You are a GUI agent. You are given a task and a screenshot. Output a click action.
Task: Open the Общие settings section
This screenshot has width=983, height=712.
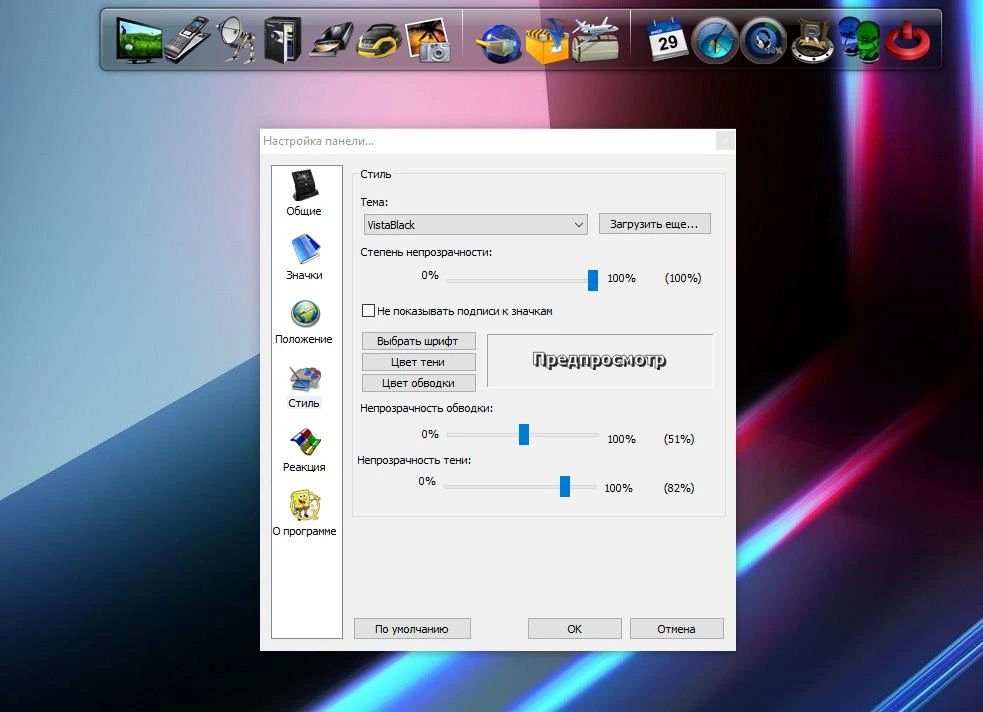tap(304, 193)
